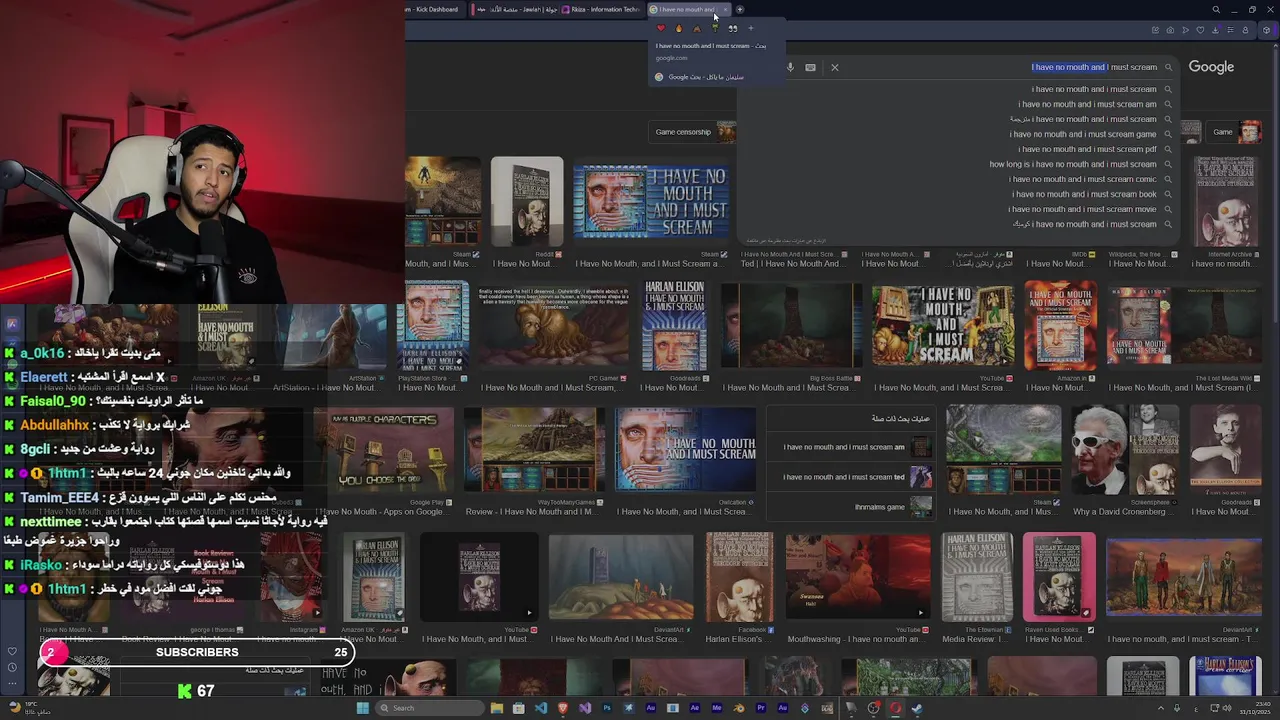Take a snapshot with the camera icon
Viewport: 1280px width, 720px height.
[1170, 30]
